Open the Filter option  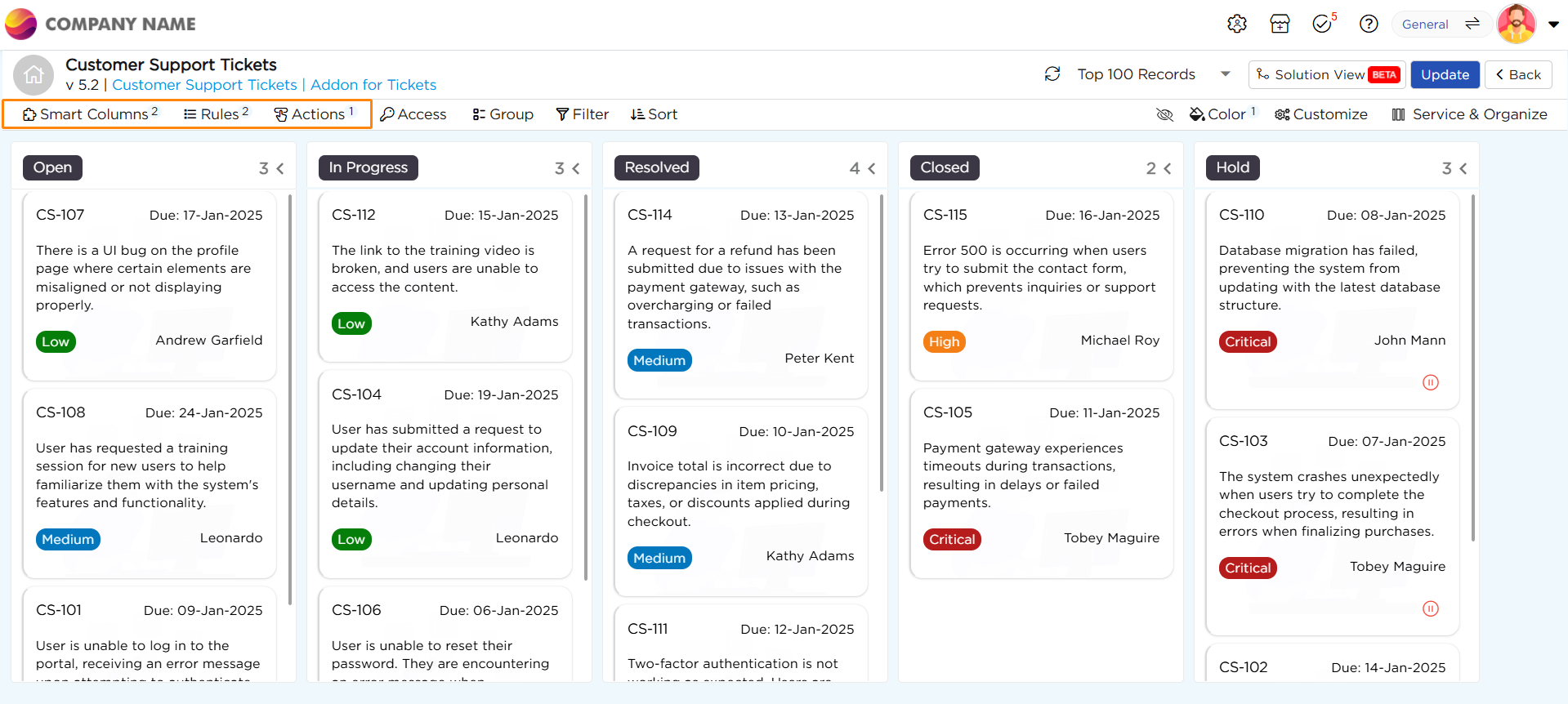click(x=582, y=114)
